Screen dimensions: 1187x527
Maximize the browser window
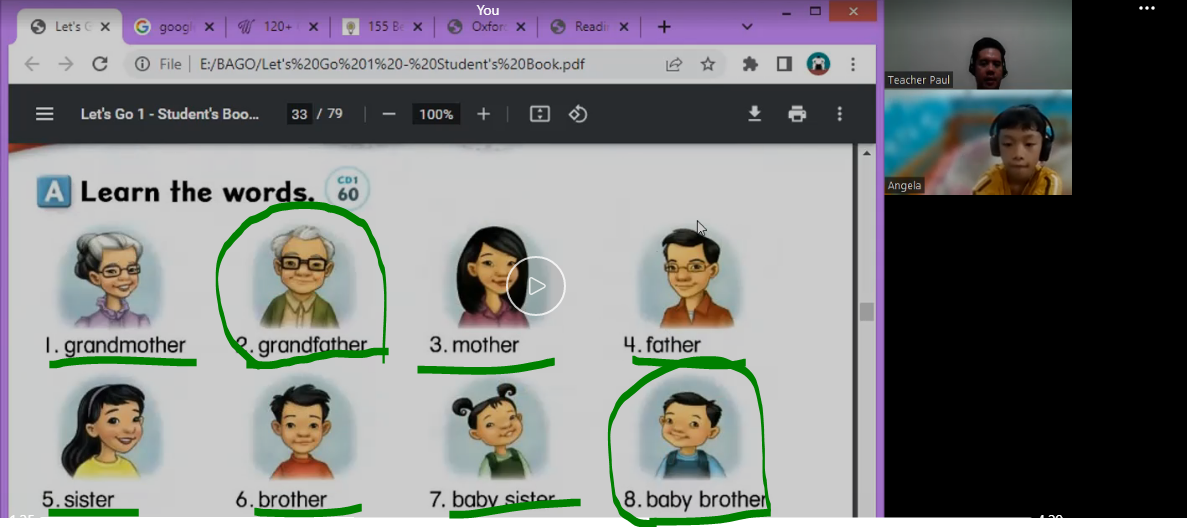click(x=815, y=11)
